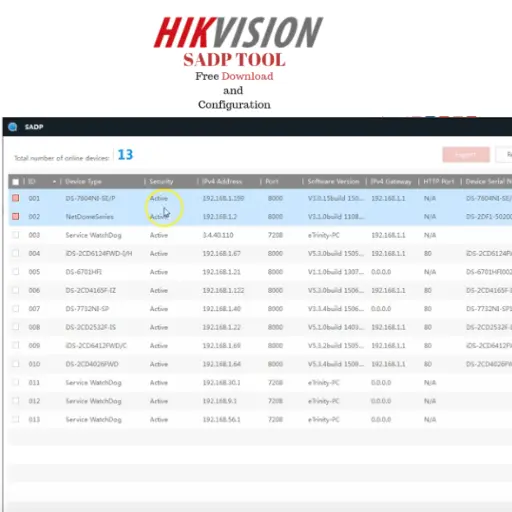Sort by the Software Version column header
Image resolution: width=512 pixels, height=512 pixels.
[333, 182]
